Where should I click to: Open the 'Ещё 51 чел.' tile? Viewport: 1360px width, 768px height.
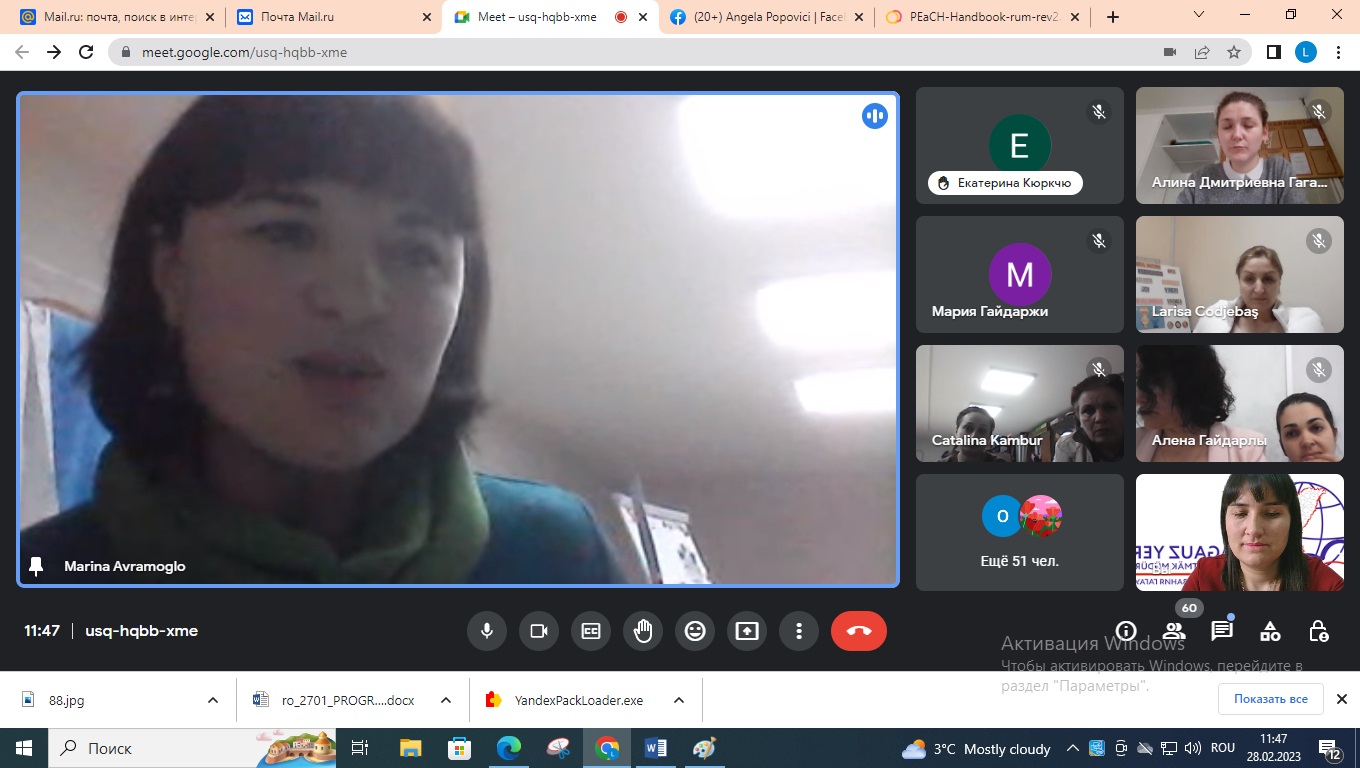point(1020,533)
